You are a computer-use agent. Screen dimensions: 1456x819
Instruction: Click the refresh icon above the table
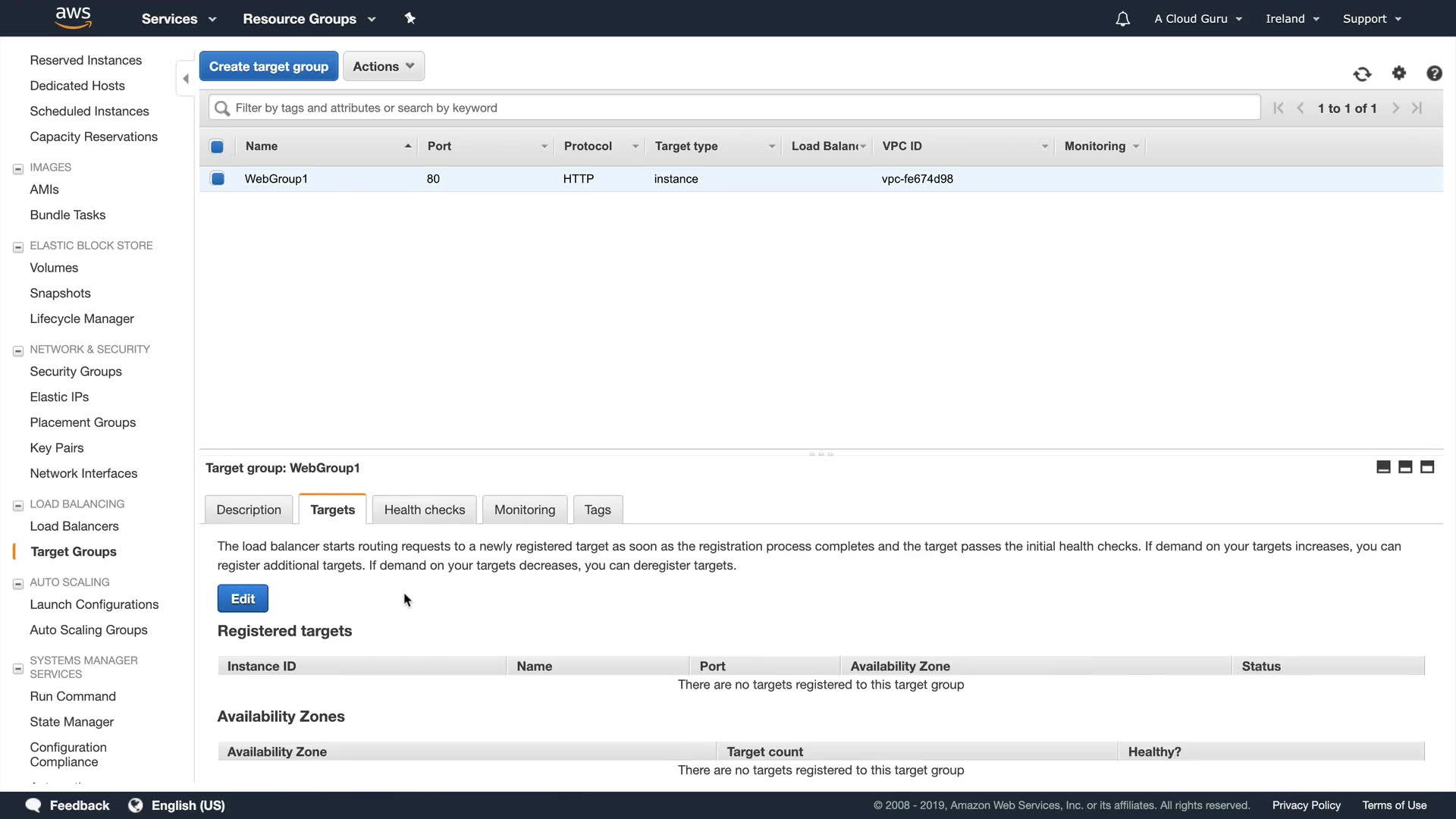click(x=1362, y=74)
